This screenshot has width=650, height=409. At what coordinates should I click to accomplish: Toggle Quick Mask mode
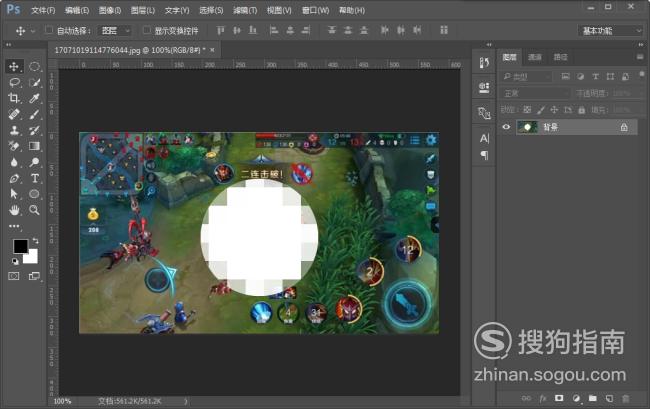[14, 276]
